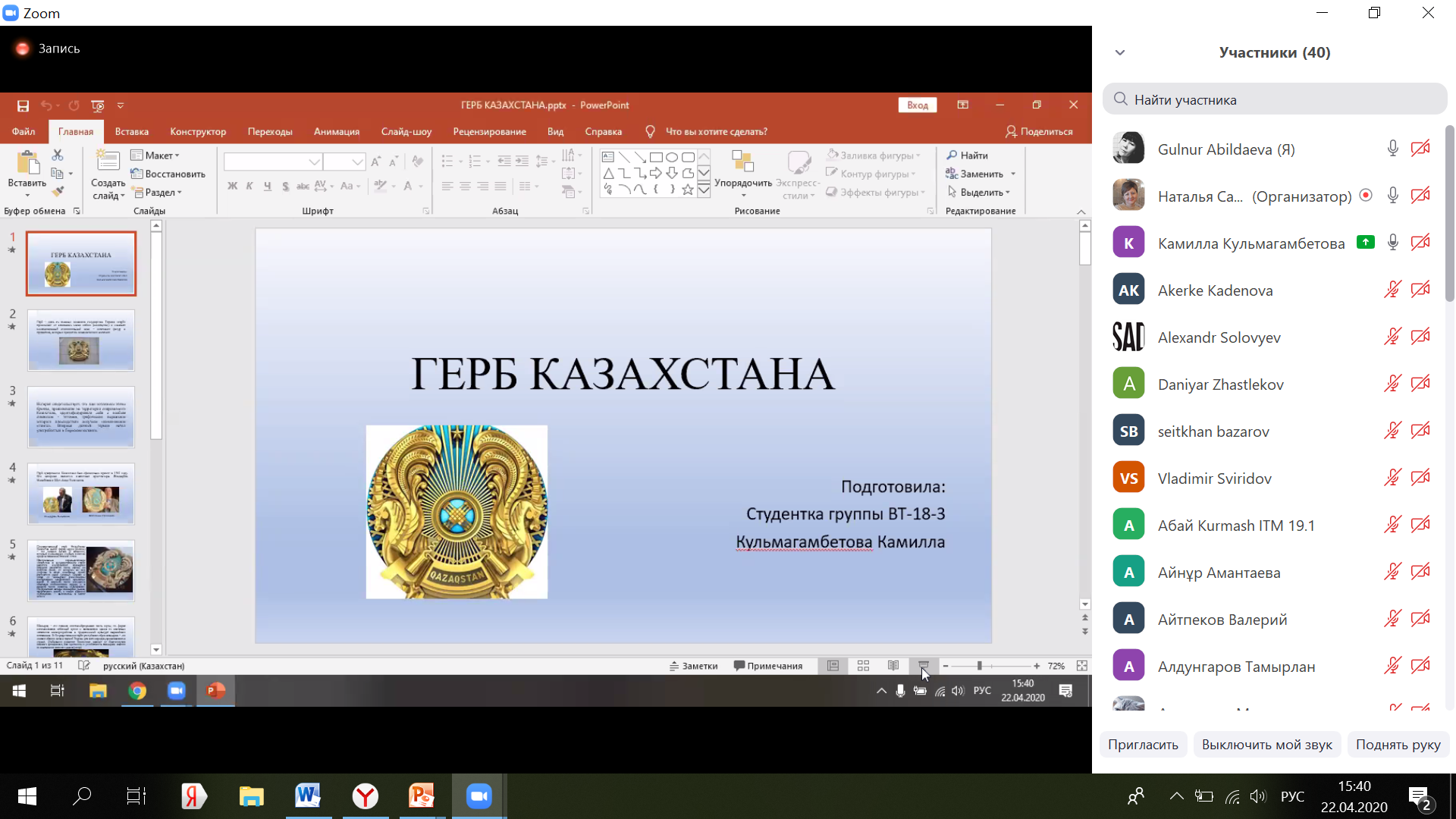Click the Вход sign-in button
Screen dimensions: 1456x819
coord(918,105)
